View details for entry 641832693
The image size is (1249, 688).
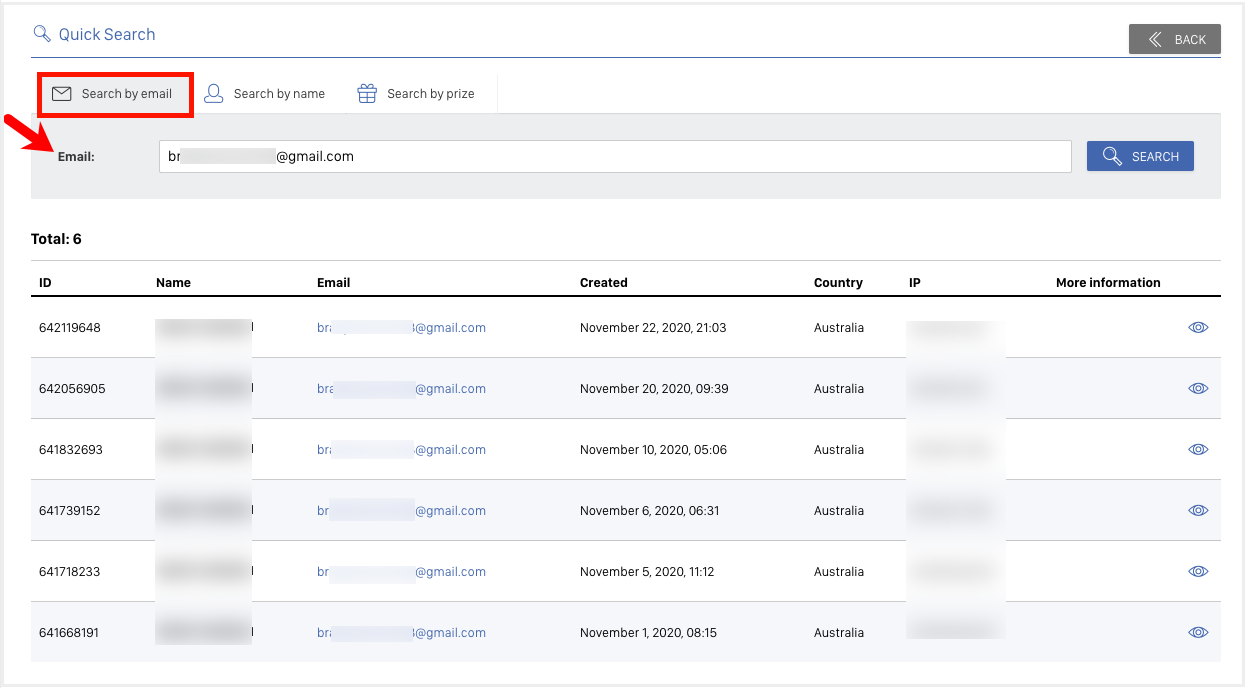(1198, 449)
